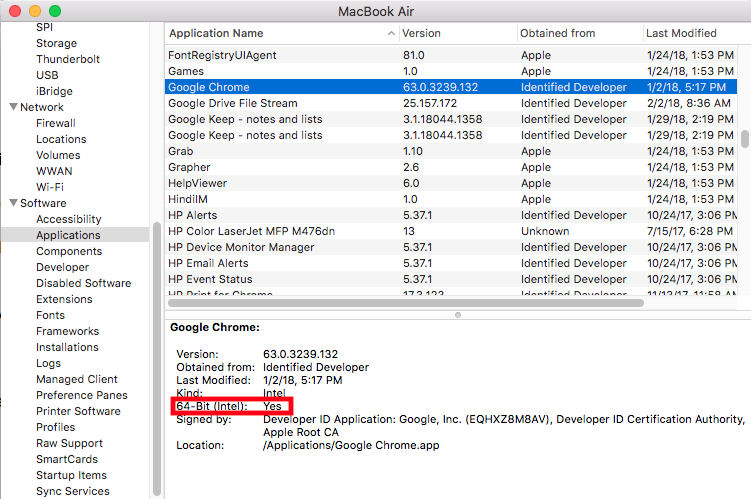
Task: Open Printer Software in the sidebar
Action: pyautogui.click(x=78, y=411)
